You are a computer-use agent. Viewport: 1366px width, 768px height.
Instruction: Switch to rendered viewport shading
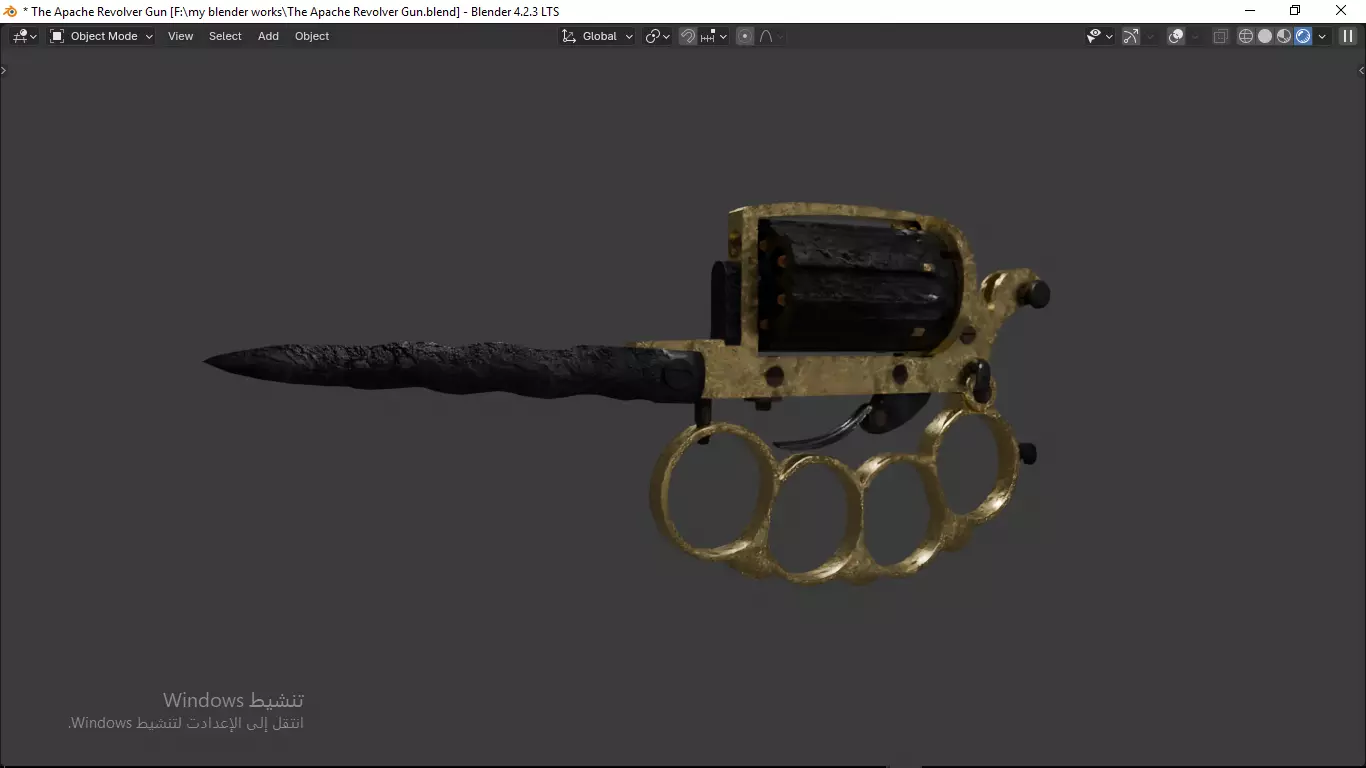pos(1303,36)
